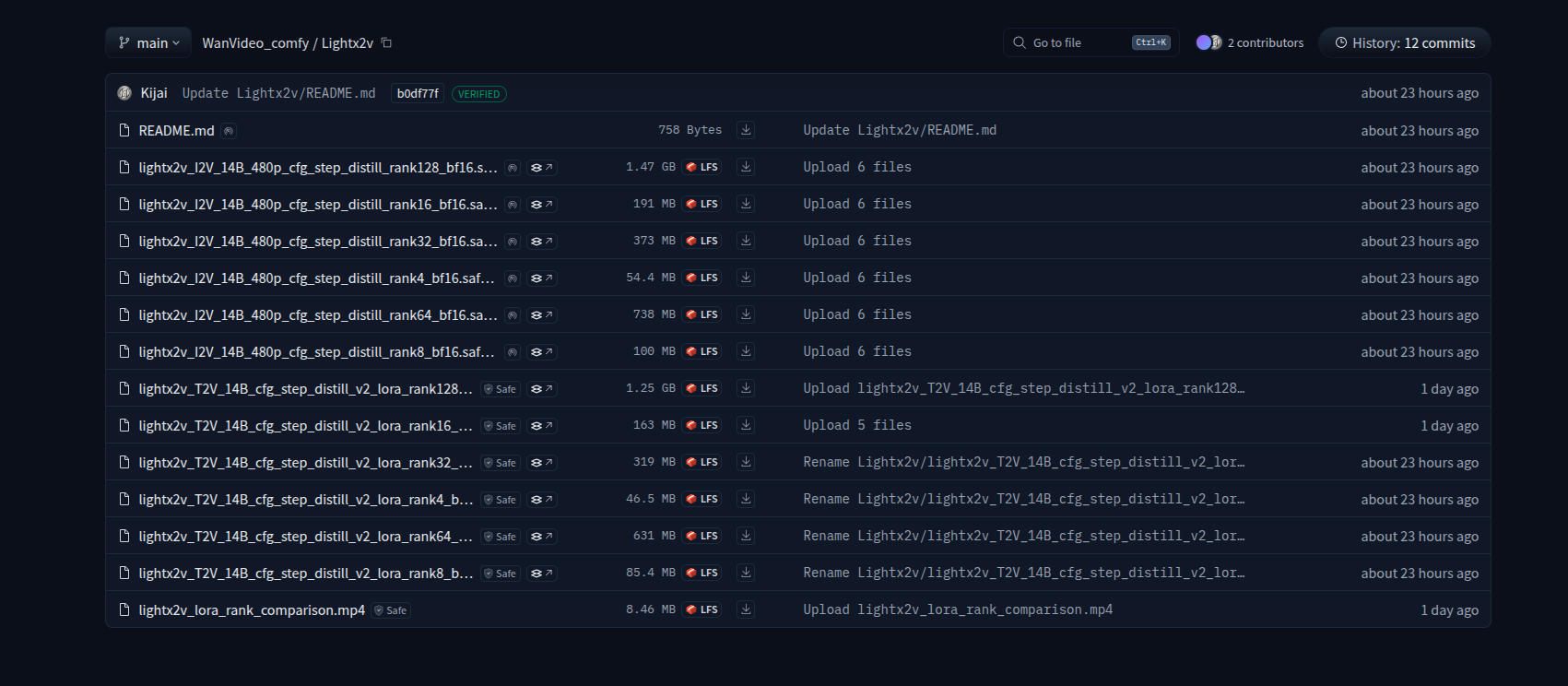Open external viewer for I2V rank4 file
The image size is (1568, 686).
542,278
